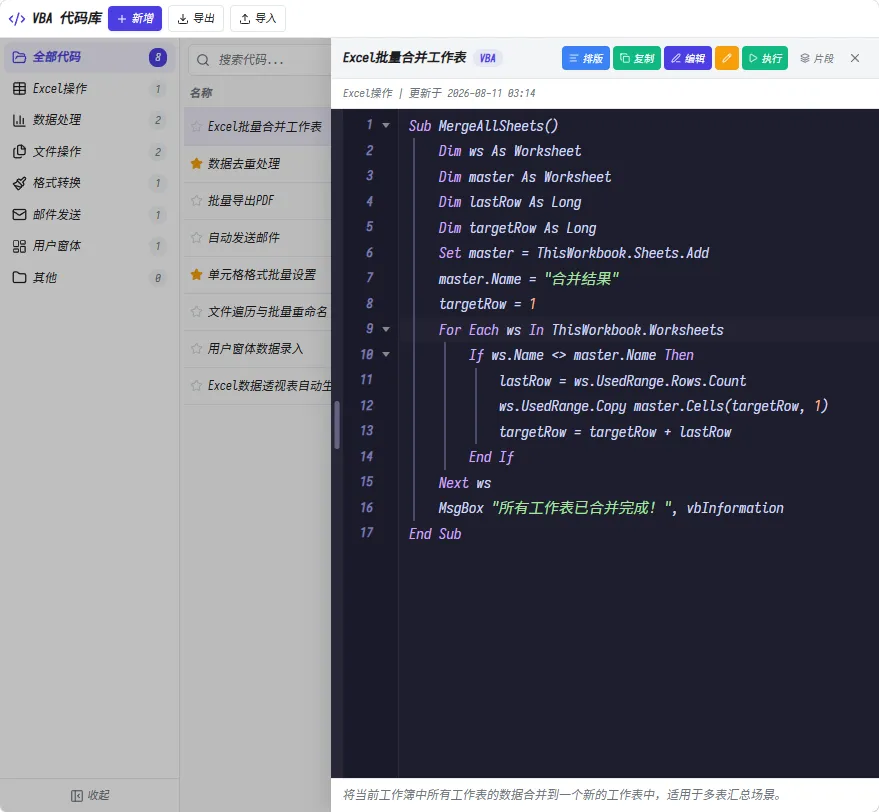
Task: Select the 数据去重处理 snippet name
Action: (x=244, y=164)
